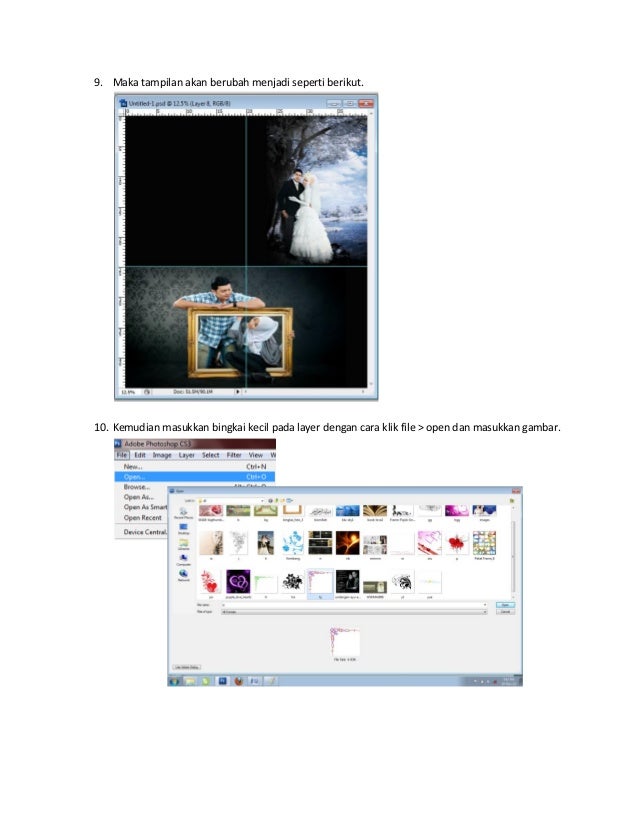
Task: Maximize the Untitled-1.psd document window
Action: coord(349,103)
